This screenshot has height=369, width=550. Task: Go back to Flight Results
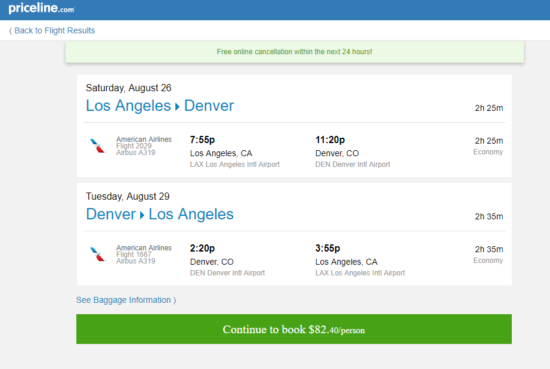pyautogui.click(x=52, y=31)
